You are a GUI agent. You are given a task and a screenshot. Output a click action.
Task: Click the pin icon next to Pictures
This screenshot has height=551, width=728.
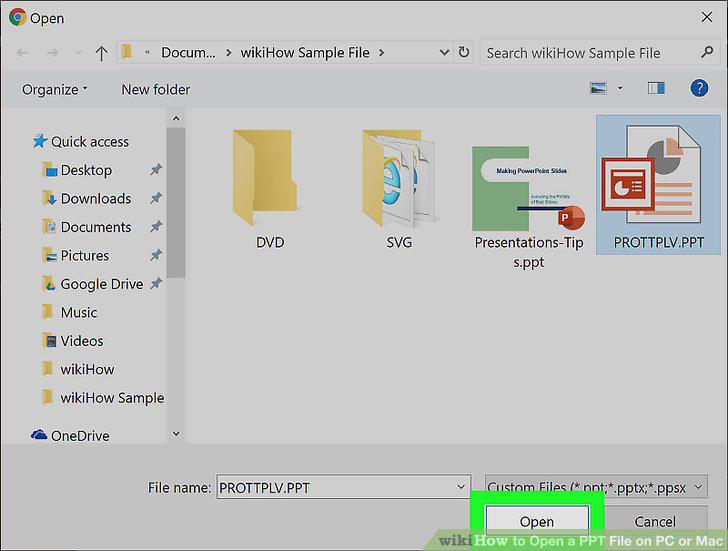[x=156, y=255]
